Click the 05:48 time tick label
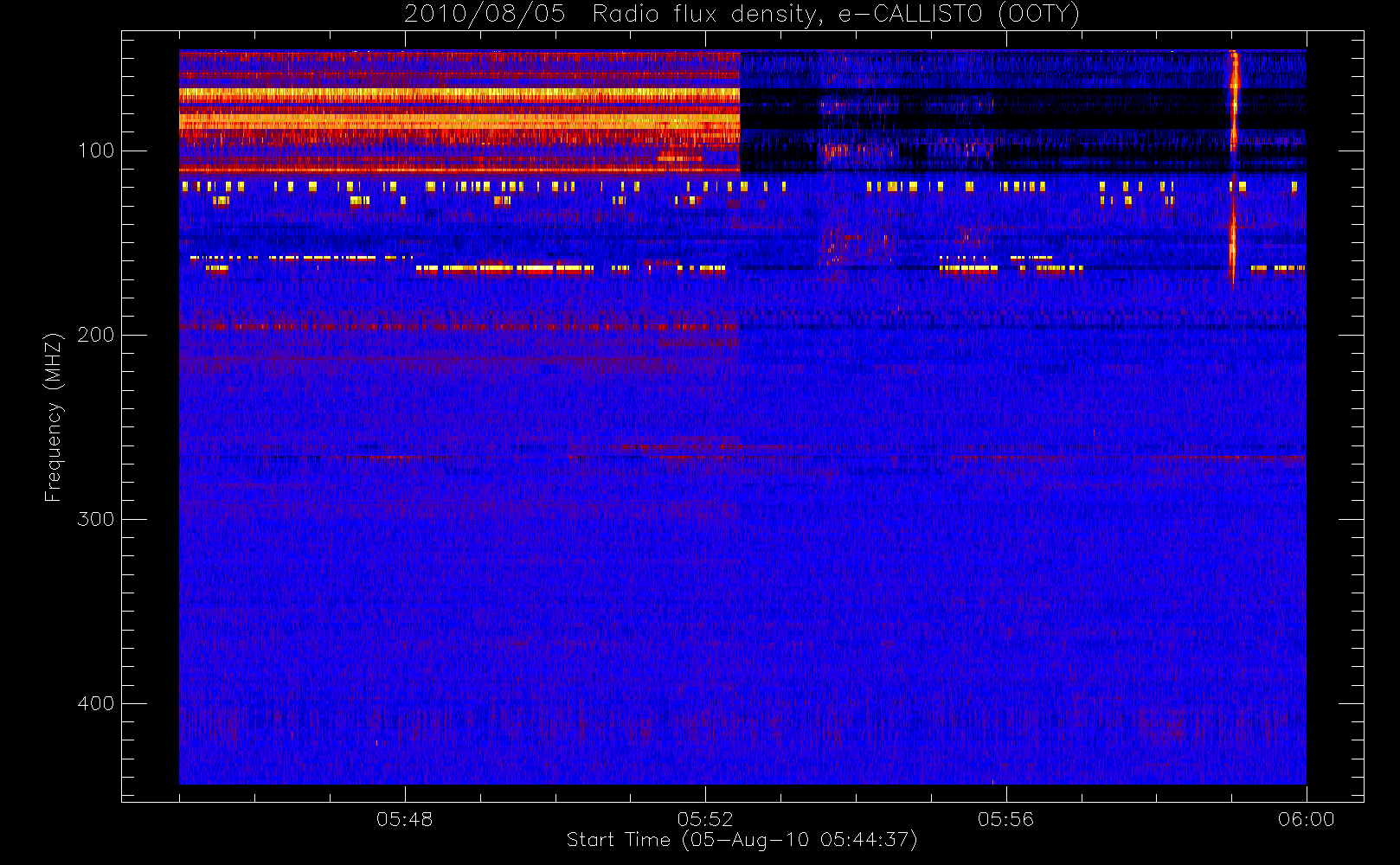 [405, 819]
